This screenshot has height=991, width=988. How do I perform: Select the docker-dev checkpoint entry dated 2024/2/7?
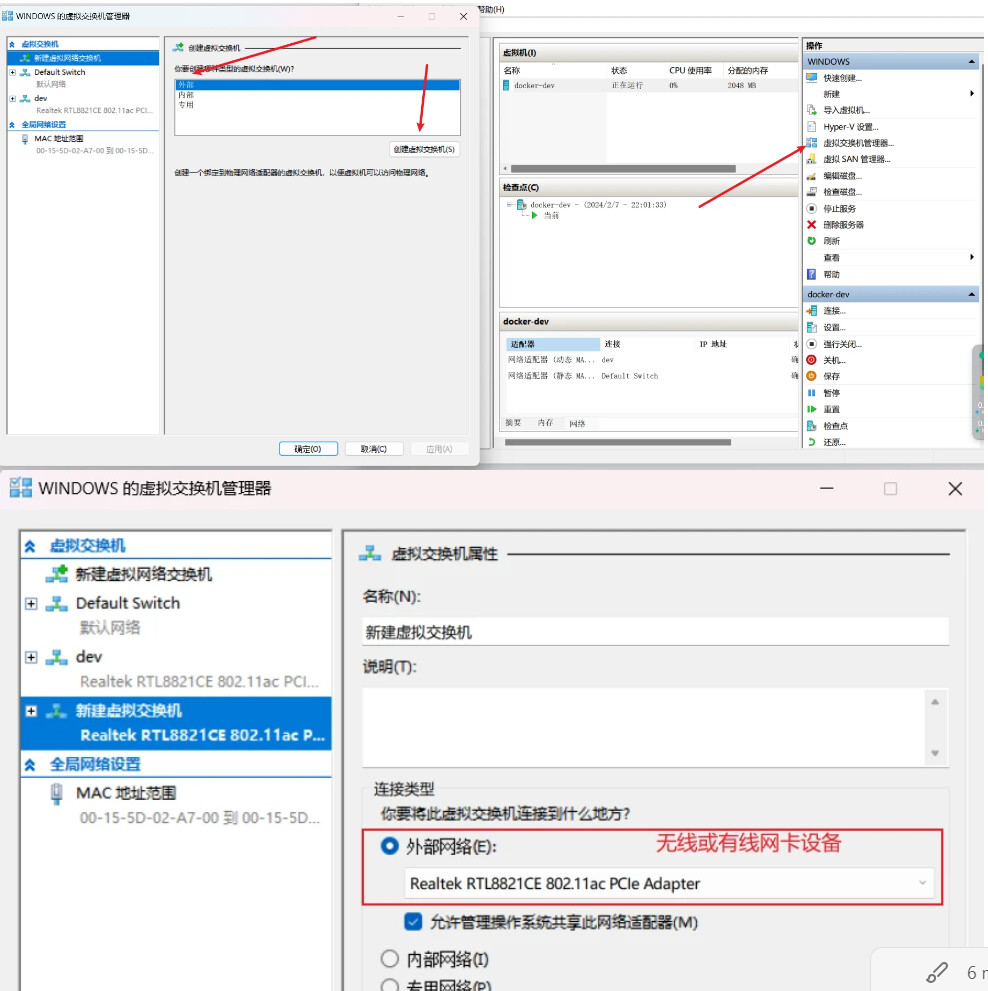(597, 205)
